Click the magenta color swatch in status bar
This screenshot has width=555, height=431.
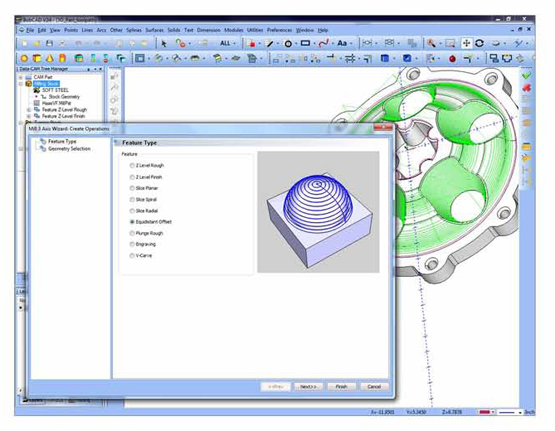[484, 412]
